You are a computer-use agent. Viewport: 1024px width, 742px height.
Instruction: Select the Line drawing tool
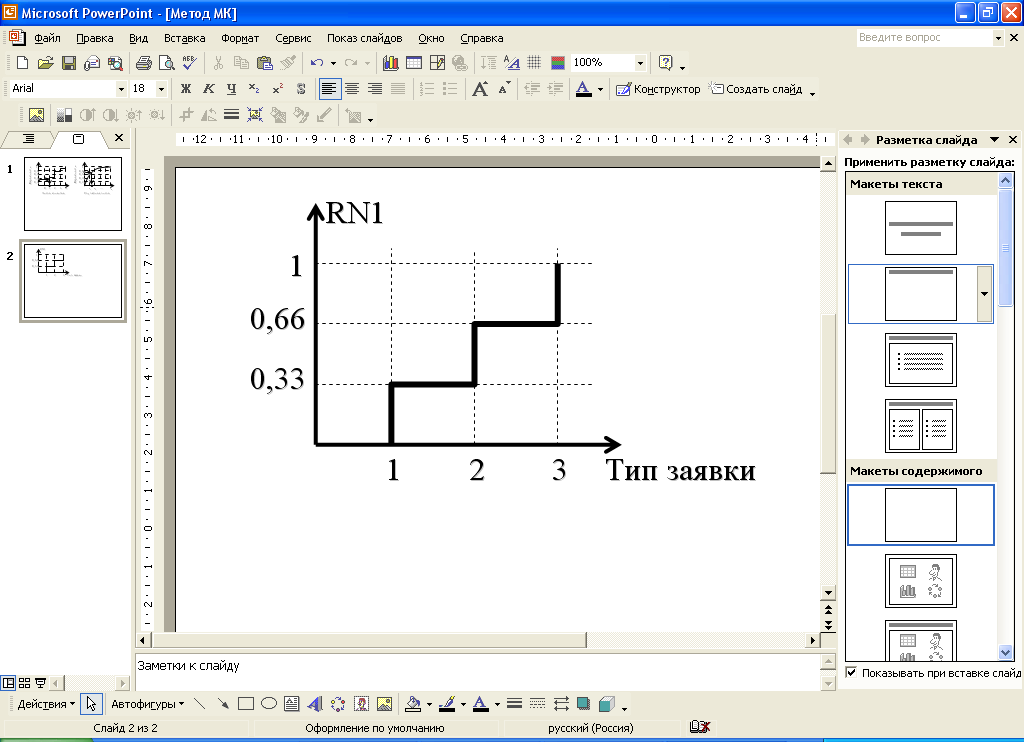200,704
